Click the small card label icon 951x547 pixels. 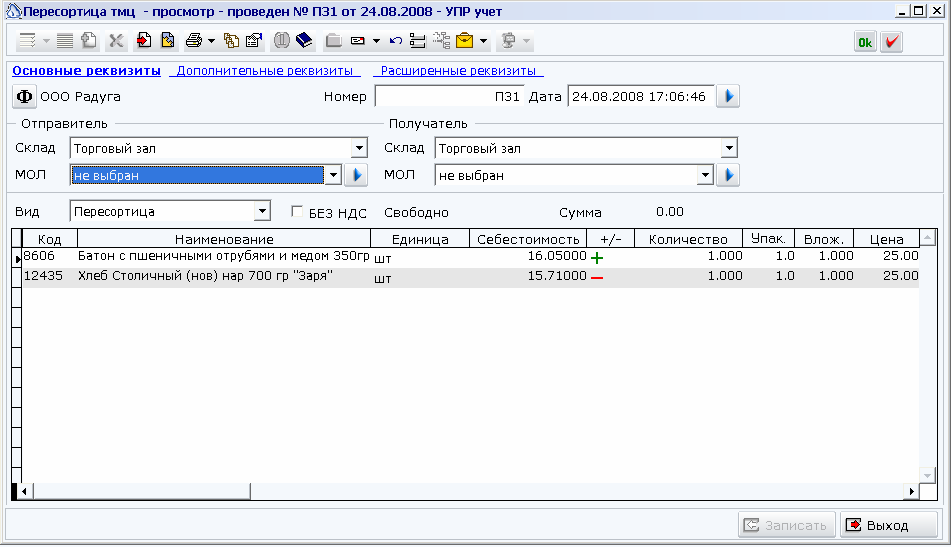tap(358, 41)
